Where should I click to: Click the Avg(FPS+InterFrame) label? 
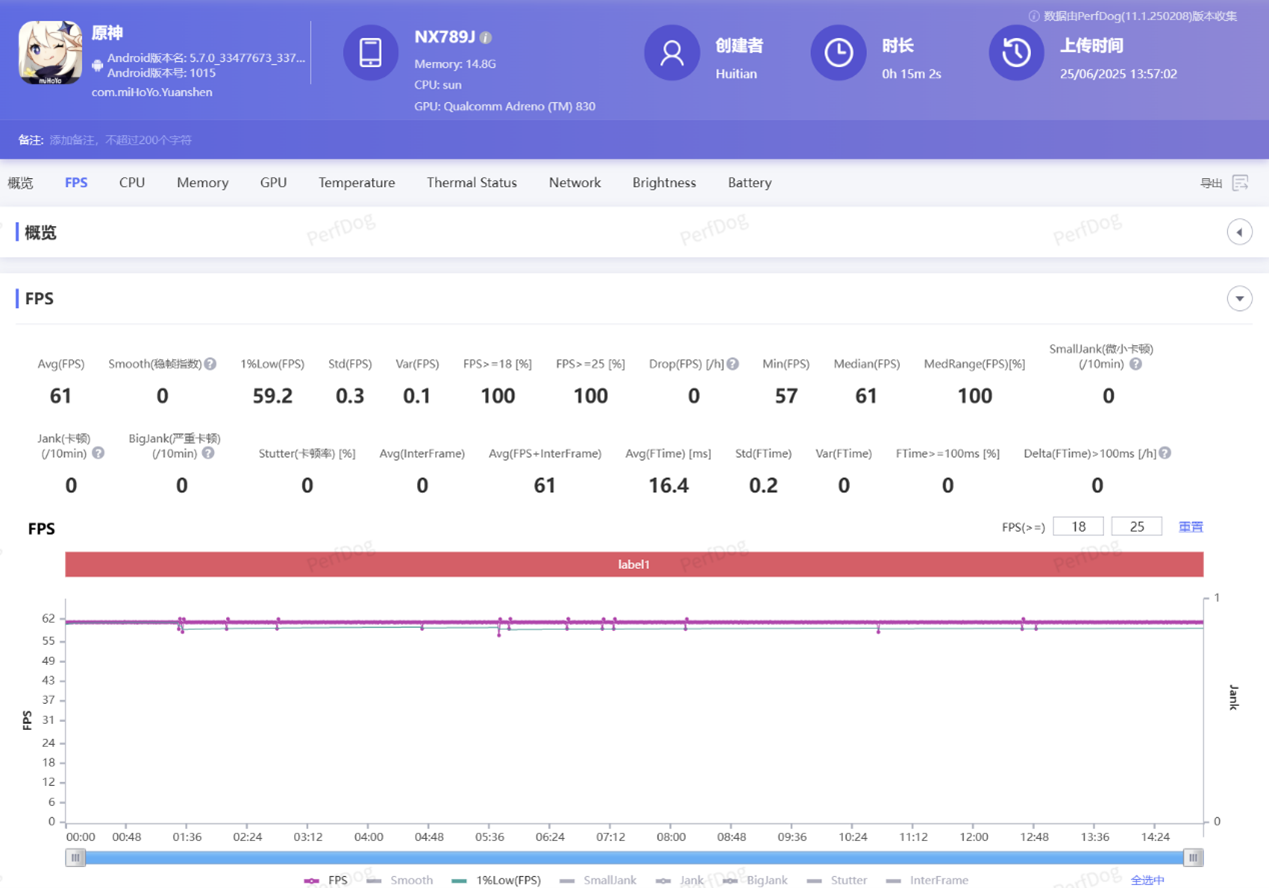545,453
